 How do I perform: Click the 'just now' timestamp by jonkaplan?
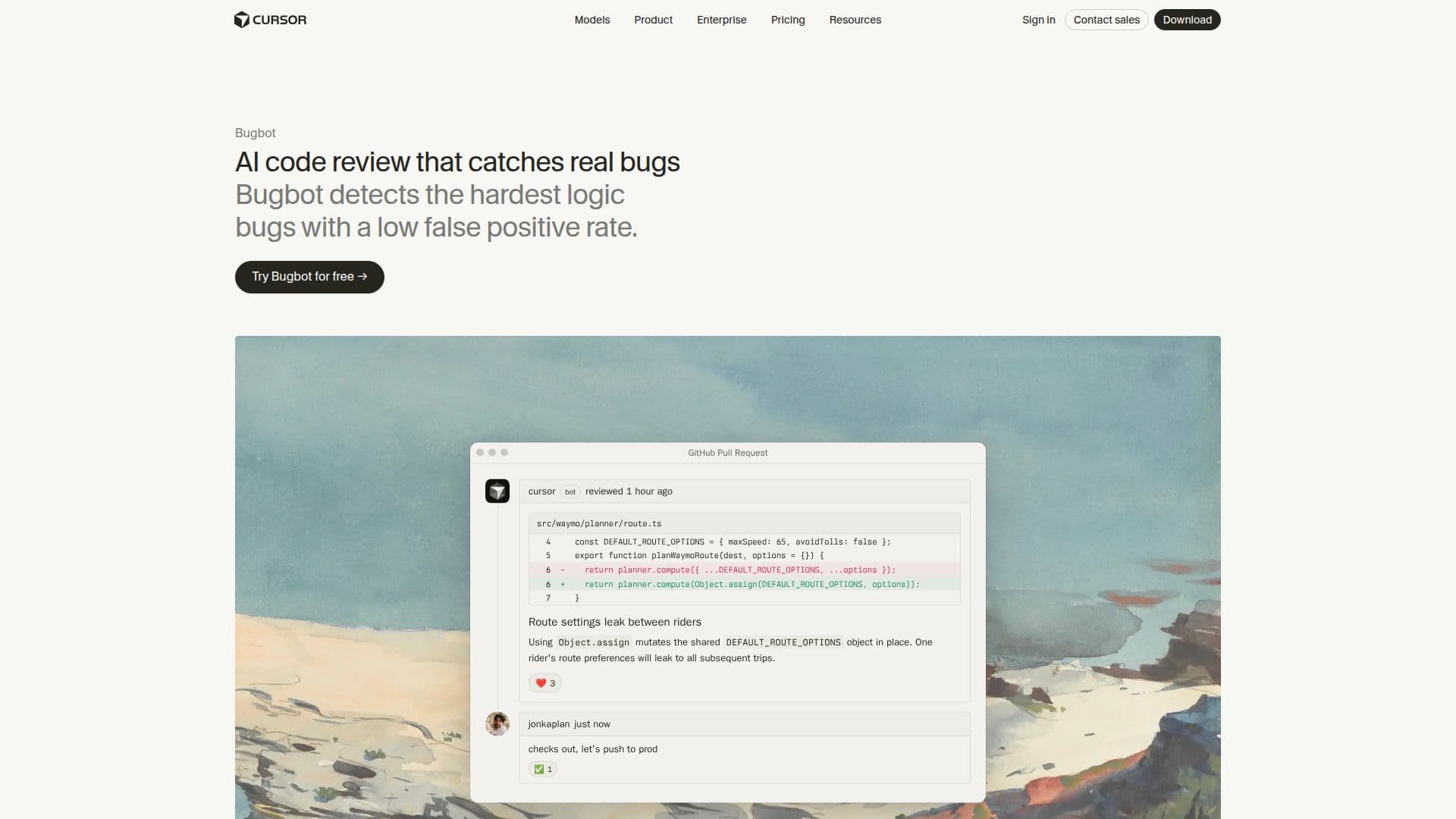click(592, 724)
